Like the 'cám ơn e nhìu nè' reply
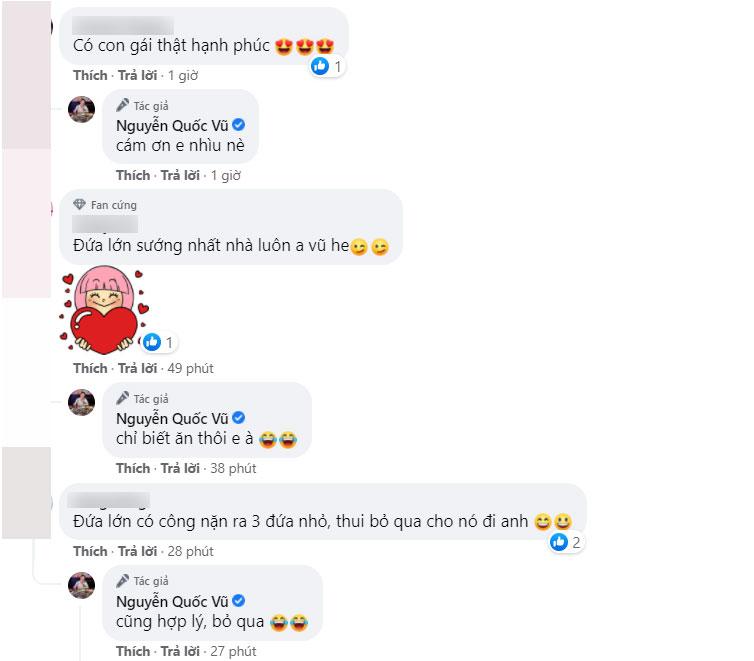754x661 pixels. tap(133, 175)
